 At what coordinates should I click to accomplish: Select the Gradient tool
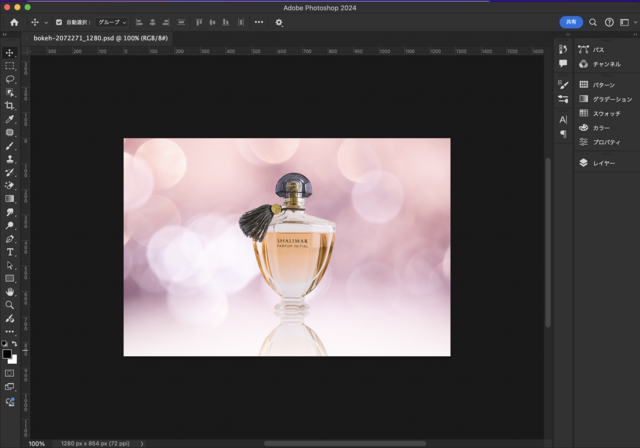tap(10, 199)
